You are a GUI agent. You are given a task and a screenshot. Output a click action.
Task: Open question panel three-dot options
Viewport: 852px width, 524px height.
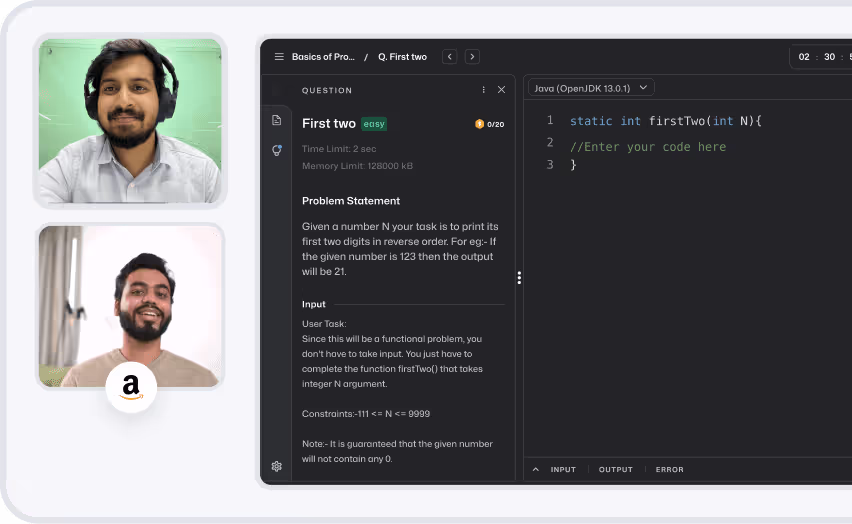[484, 90]
